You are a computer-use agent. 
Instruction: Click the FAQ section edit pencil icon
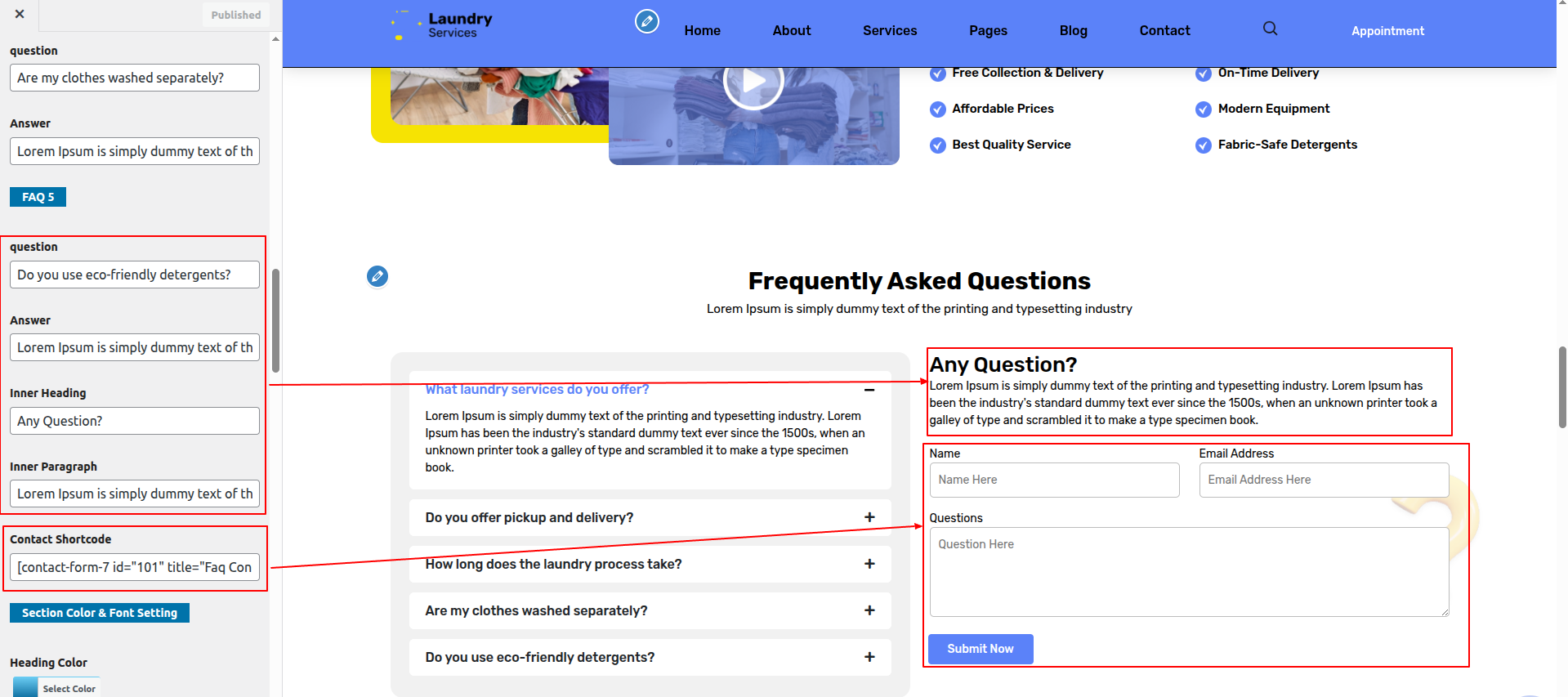[377, 276]
